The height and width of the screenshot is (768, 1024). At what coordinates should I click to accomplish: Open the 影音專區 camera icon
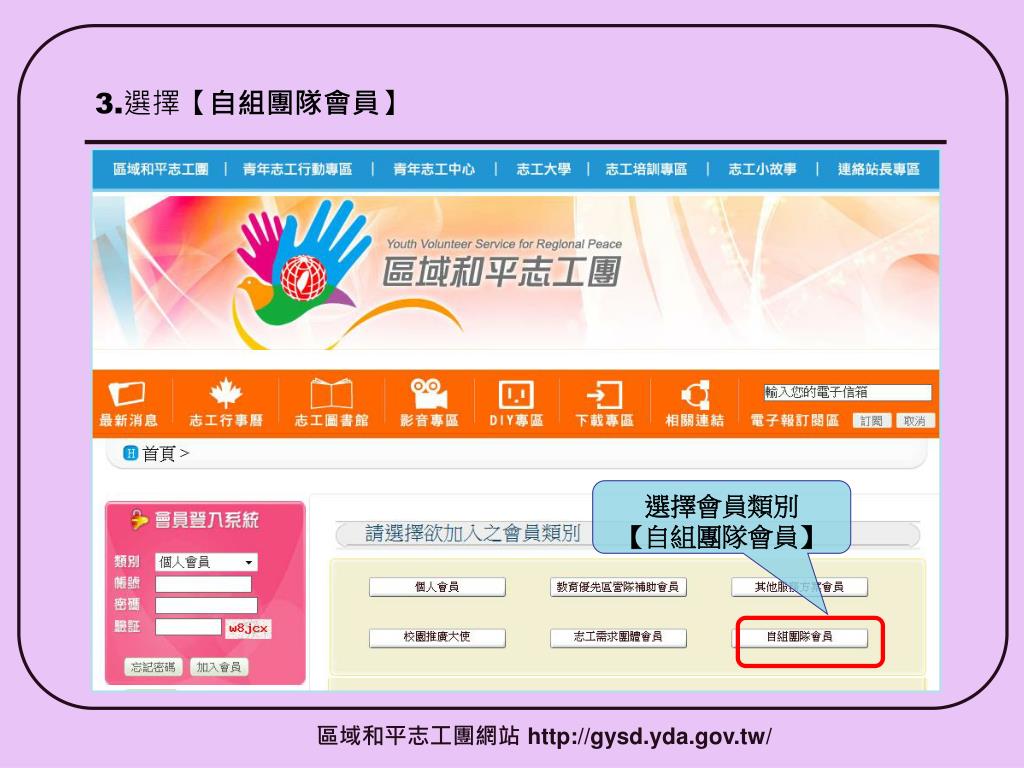tap(428, 393)
